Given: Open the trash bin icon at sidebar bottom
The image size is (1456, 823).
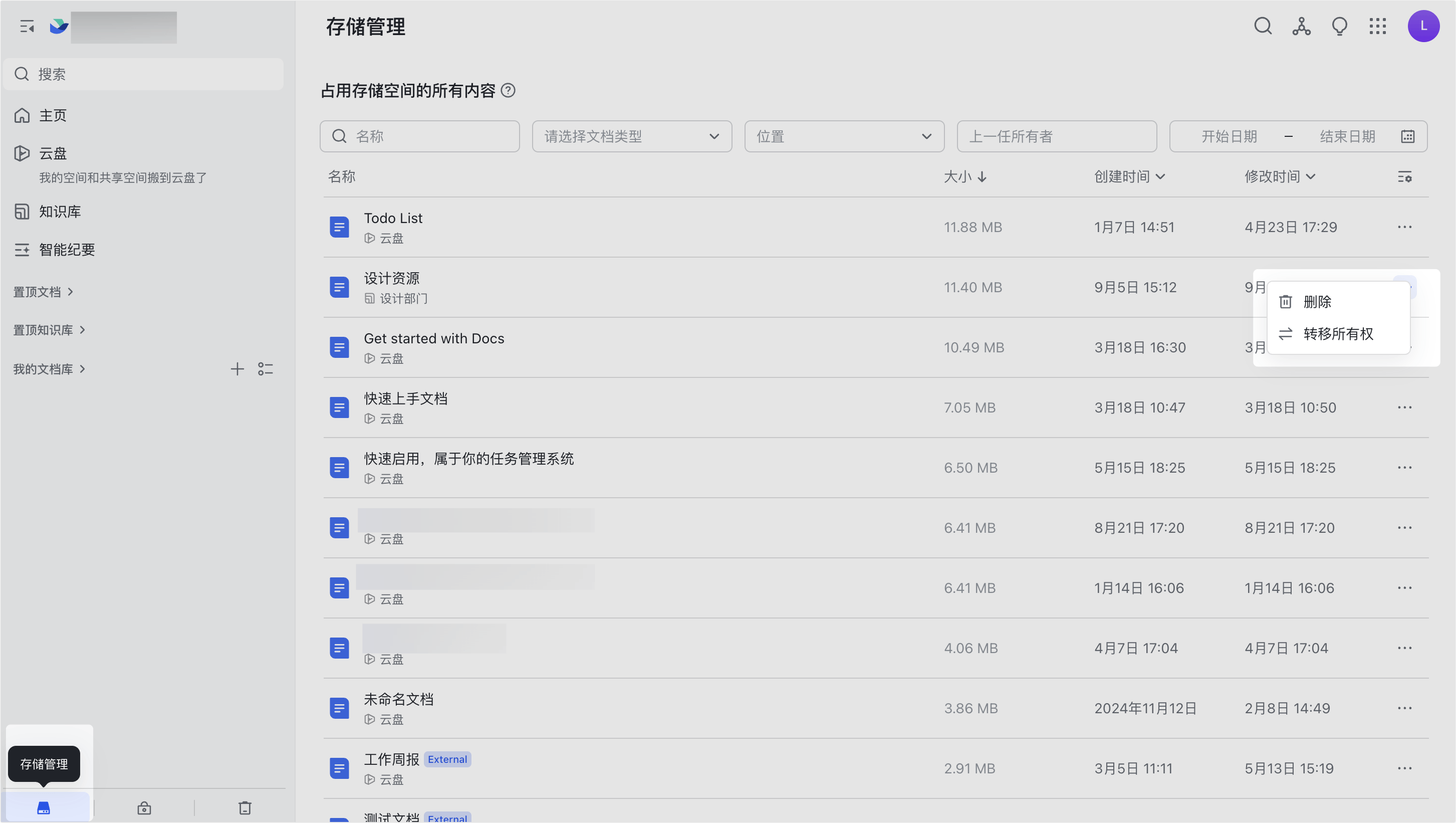Looking at the screenshot, I should click(245, 808).
